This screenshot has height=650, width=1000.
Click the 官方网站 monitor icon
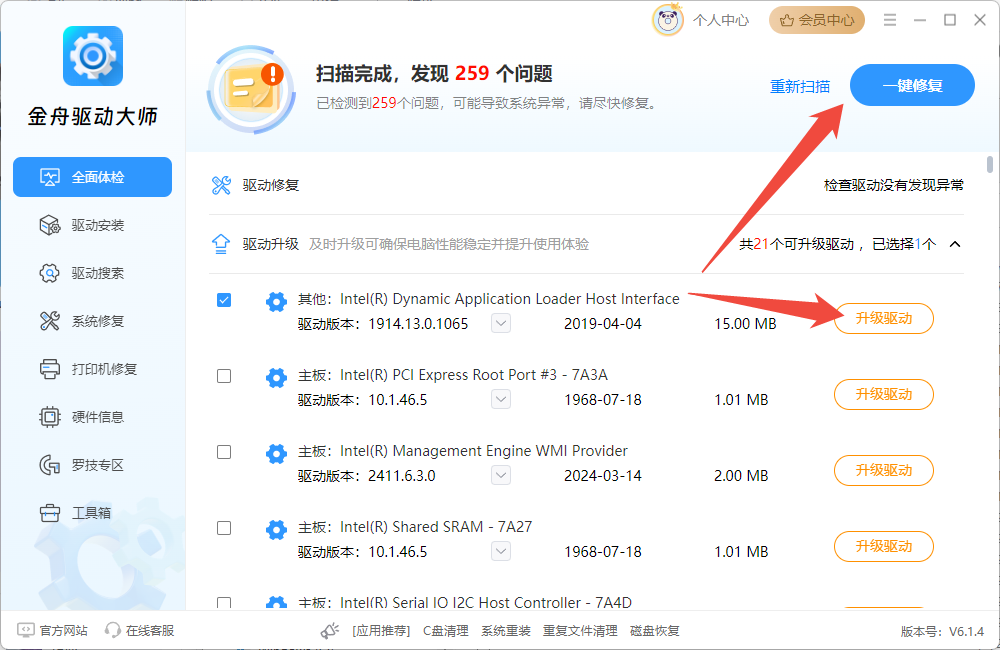pos(26,630)
